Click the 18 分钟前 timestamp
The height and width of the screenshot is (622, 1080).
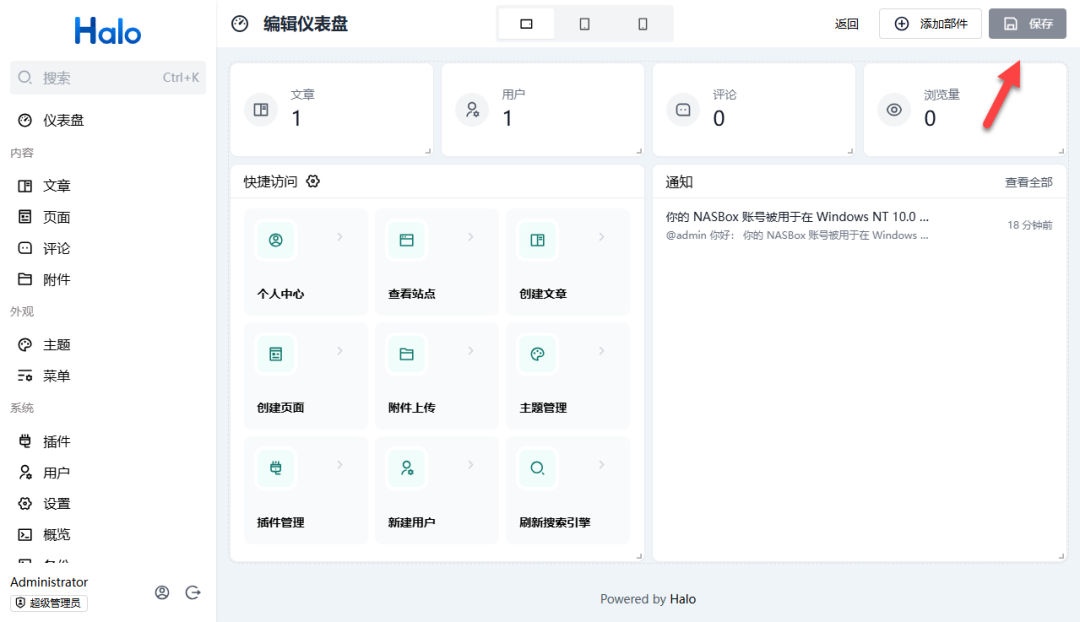click(1030, 225)
